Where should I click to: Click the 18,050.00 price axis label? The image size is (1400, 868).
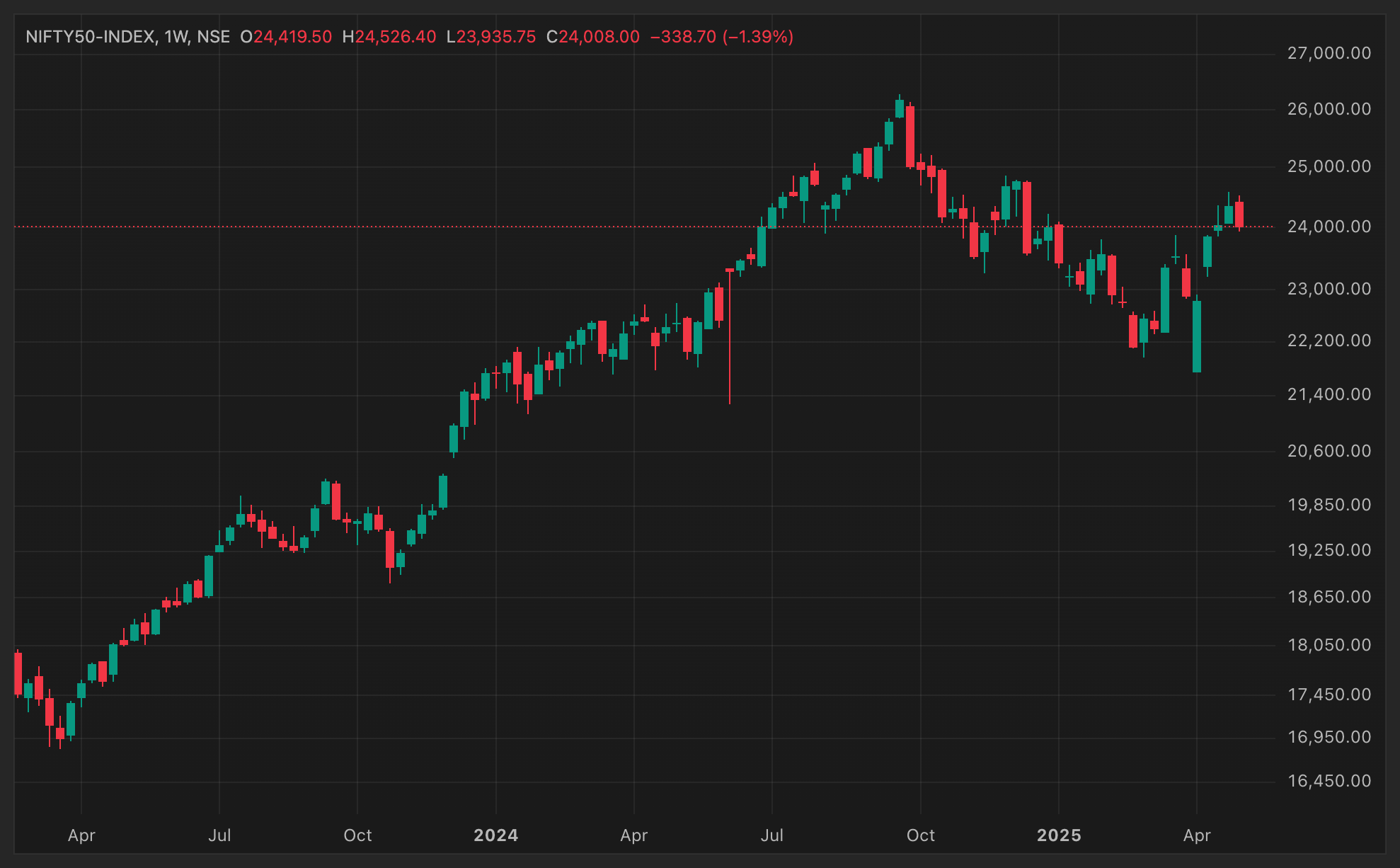pyautogui.click(x=1329, y=645)
